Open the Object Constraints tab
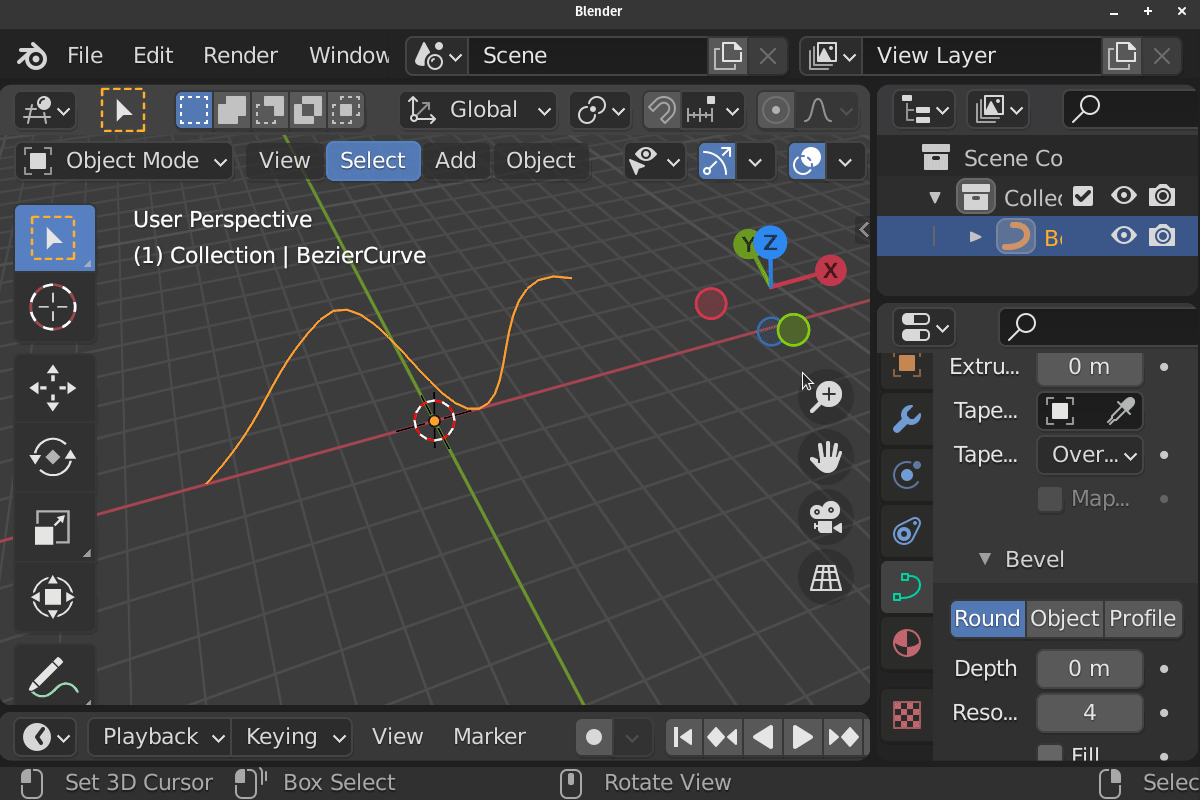This screenshot has height=800, width=1200. tap(906, 530)
